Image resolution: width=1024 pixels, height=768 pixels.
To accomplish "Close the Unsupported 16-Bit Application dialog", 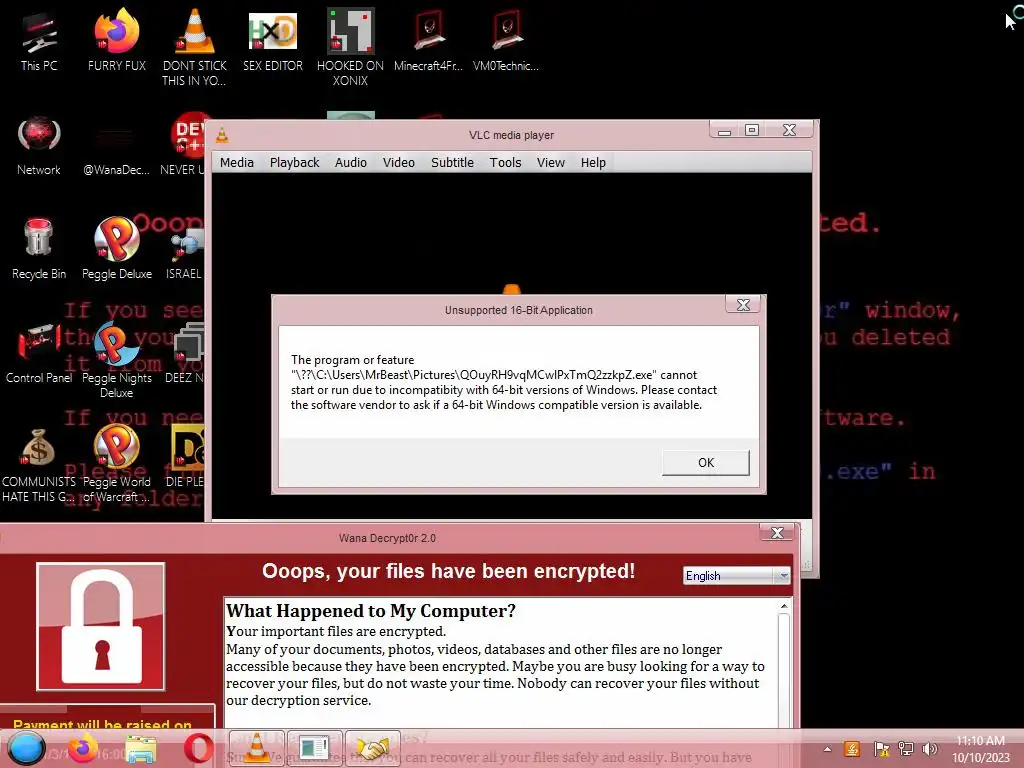I will tap(743, 304).
